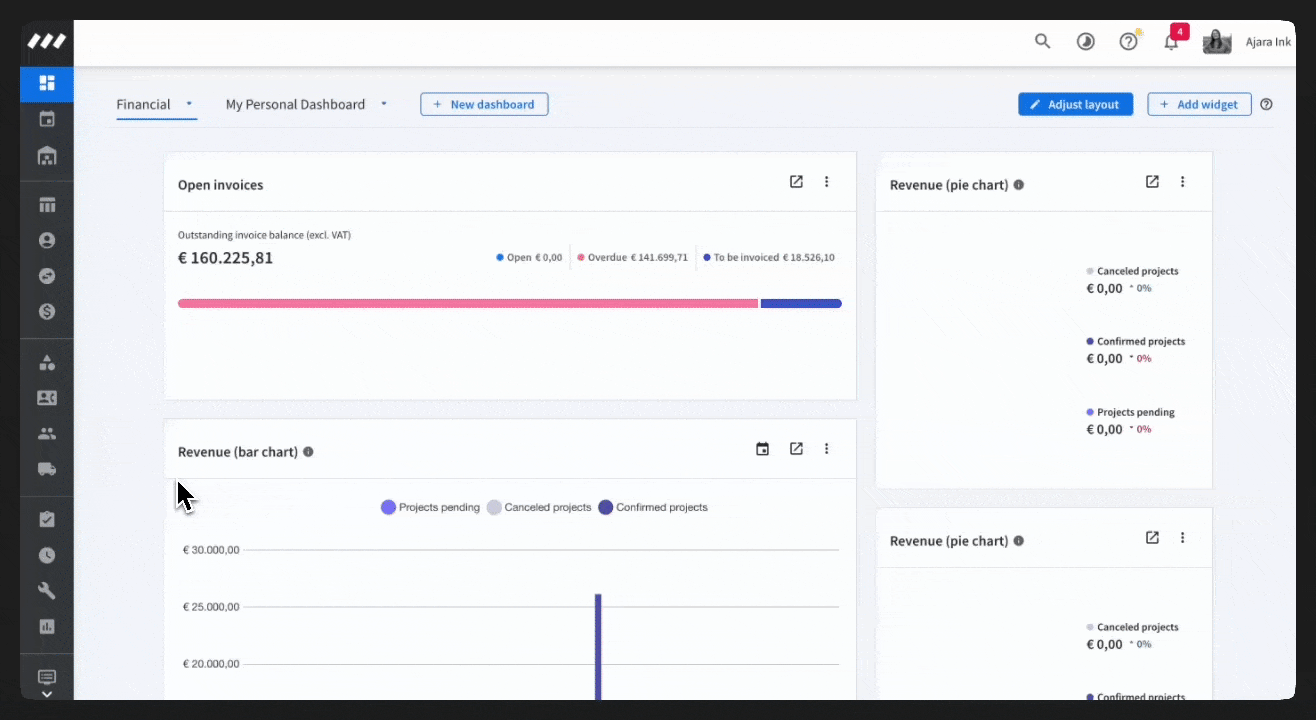The height and width of the screenshot is (720, 1316).
Task: Toggle Canceled projects legend in bar chart
Action: pos(539,507)
